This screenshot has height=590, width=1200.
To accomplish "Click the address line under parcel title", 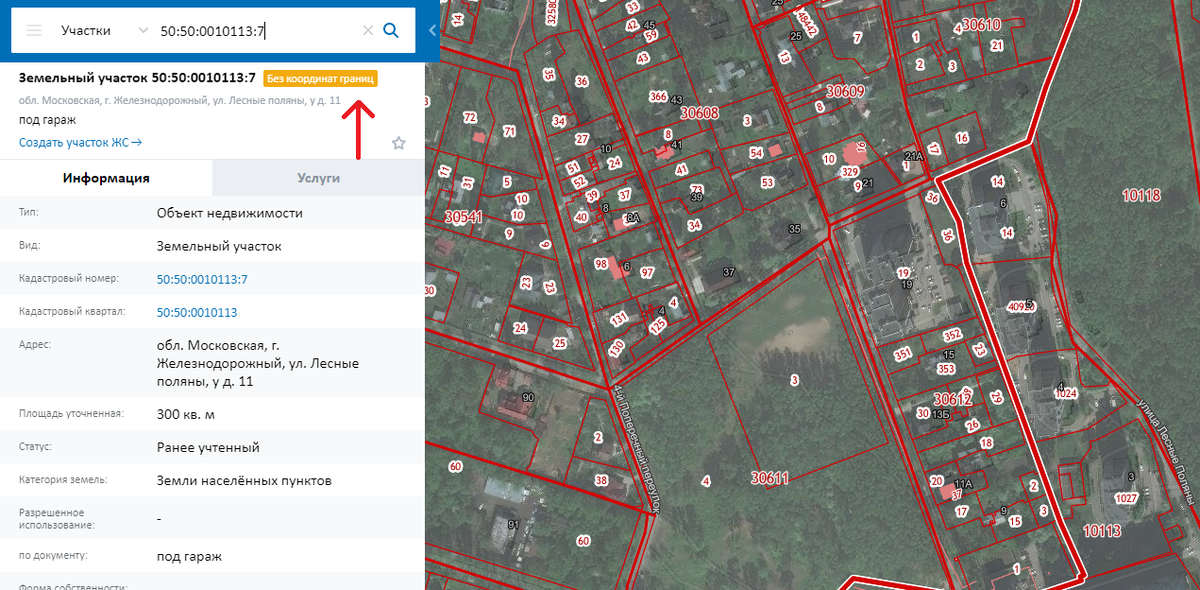I will (x=180, y=100).
